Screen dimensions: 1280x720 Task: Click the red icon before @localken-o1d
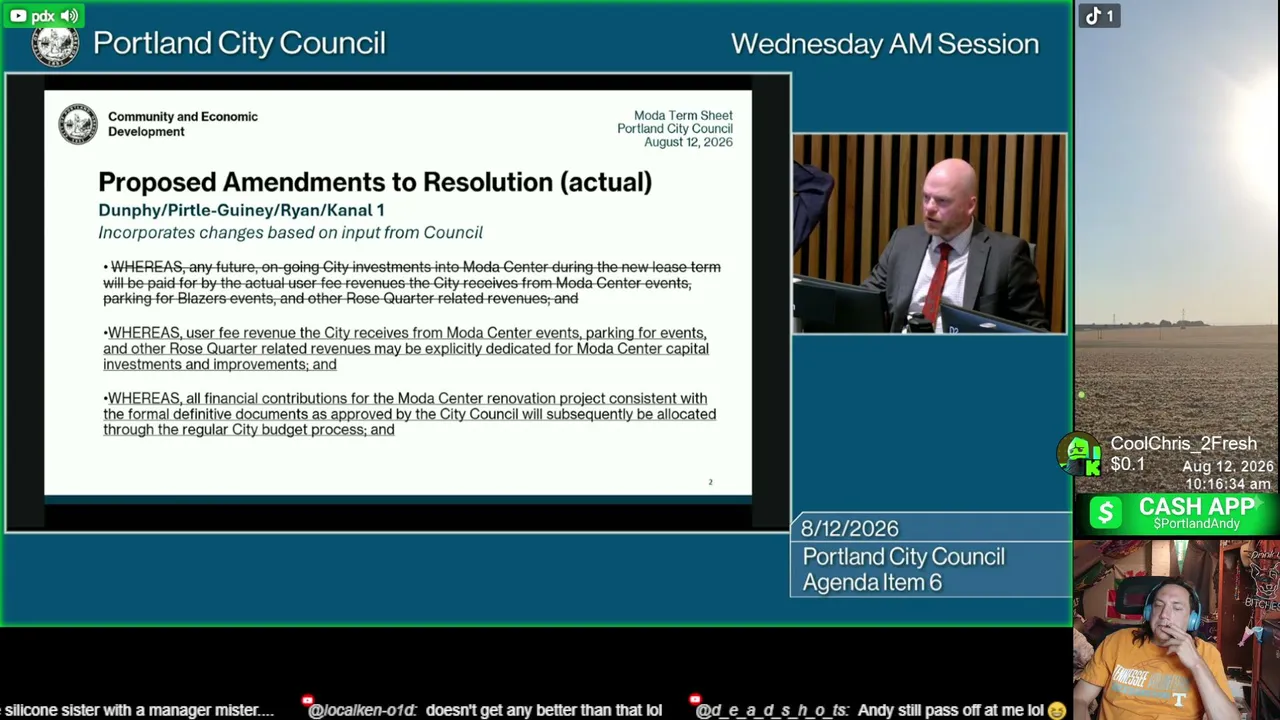(x=307, y=702)
